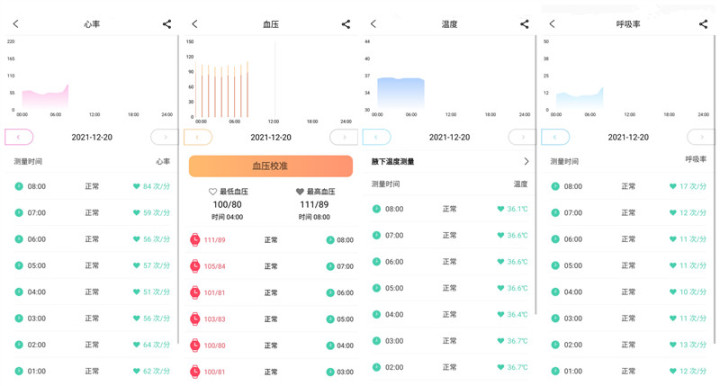
Task: Click 心率 column header in the list
Action: pos(163,161)
